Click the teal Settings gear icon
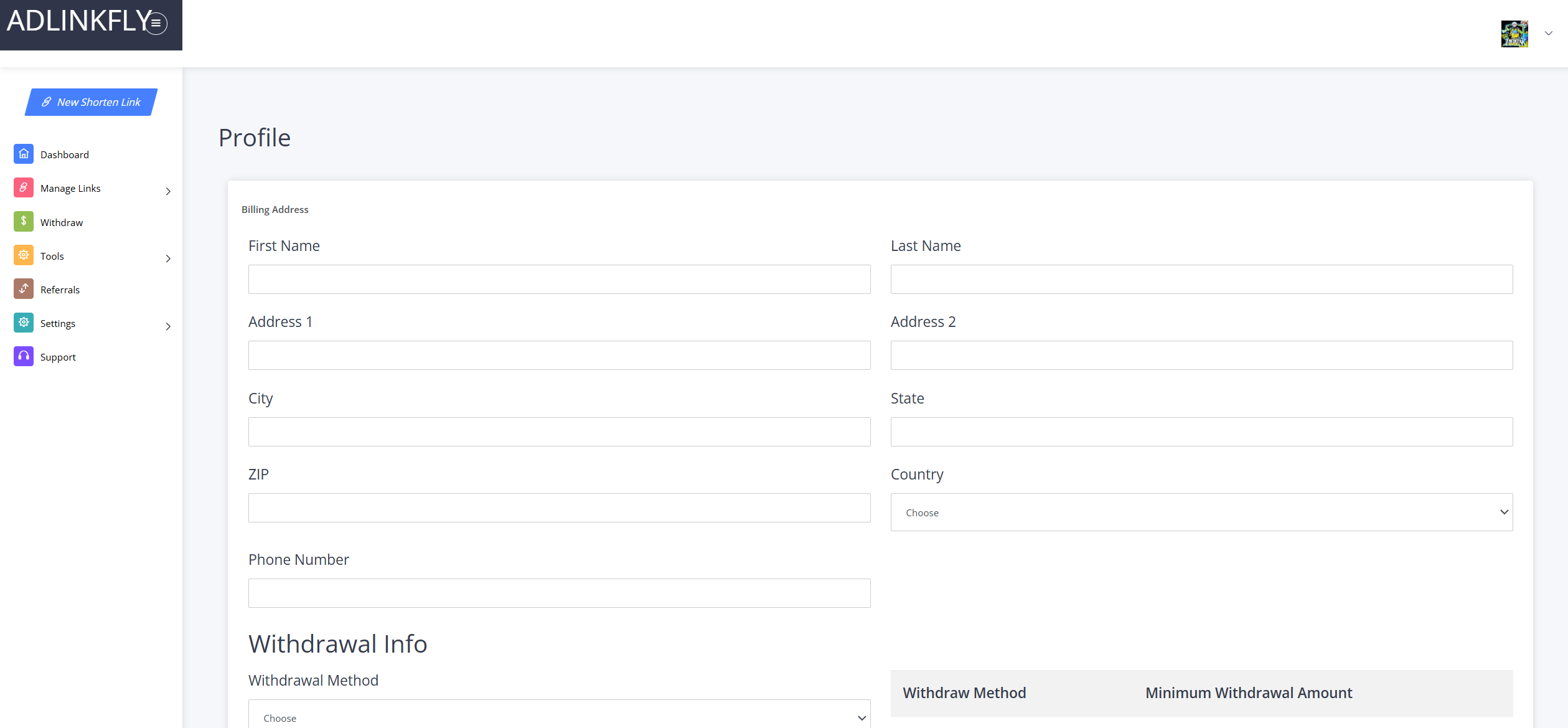Screen dimensions: 1568x728 pyautogui.click(x=24, y=323)
